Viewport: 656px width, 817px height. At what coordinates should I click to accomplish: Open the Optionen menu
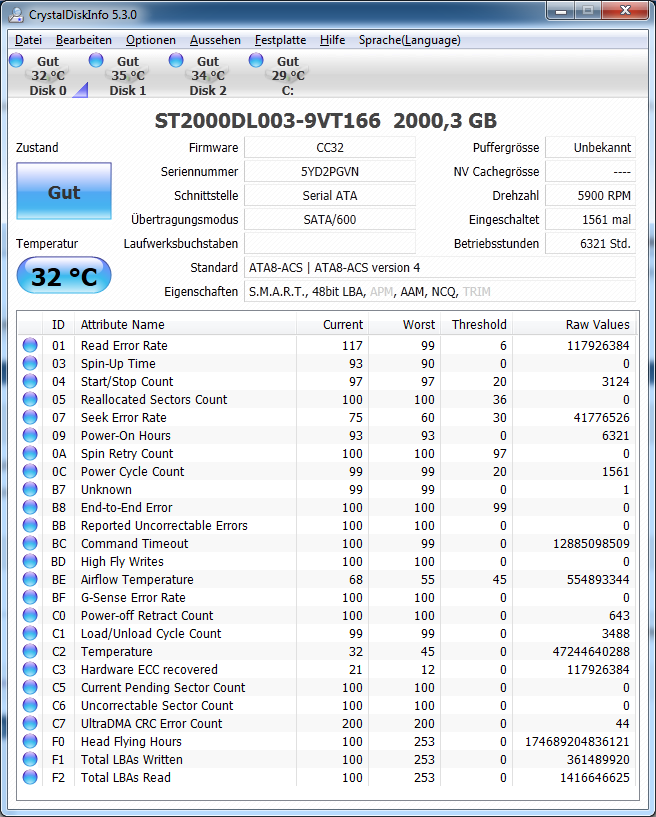pyautogui.click(x=151, y=40)
